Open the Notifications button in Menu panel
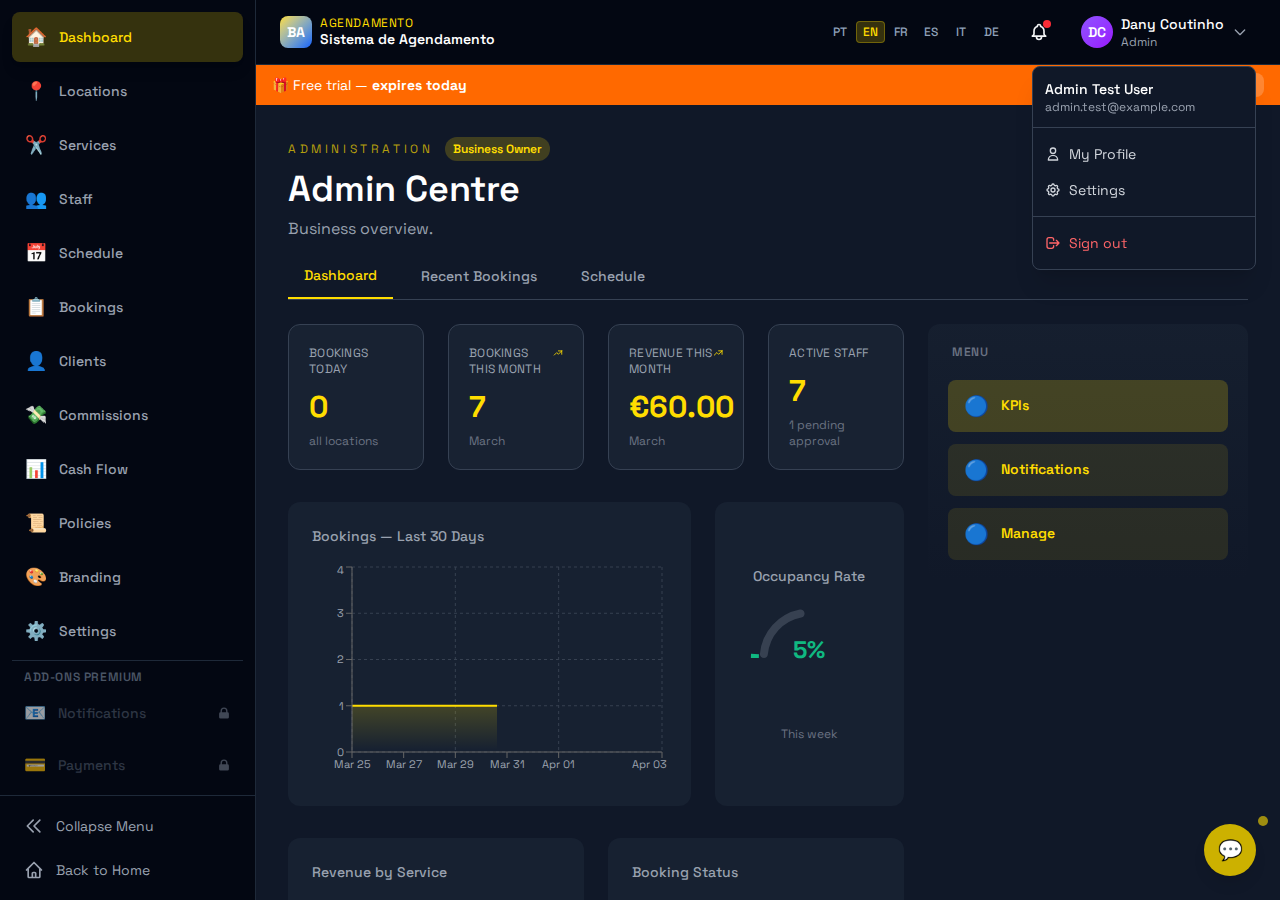 pos(1088,470)
